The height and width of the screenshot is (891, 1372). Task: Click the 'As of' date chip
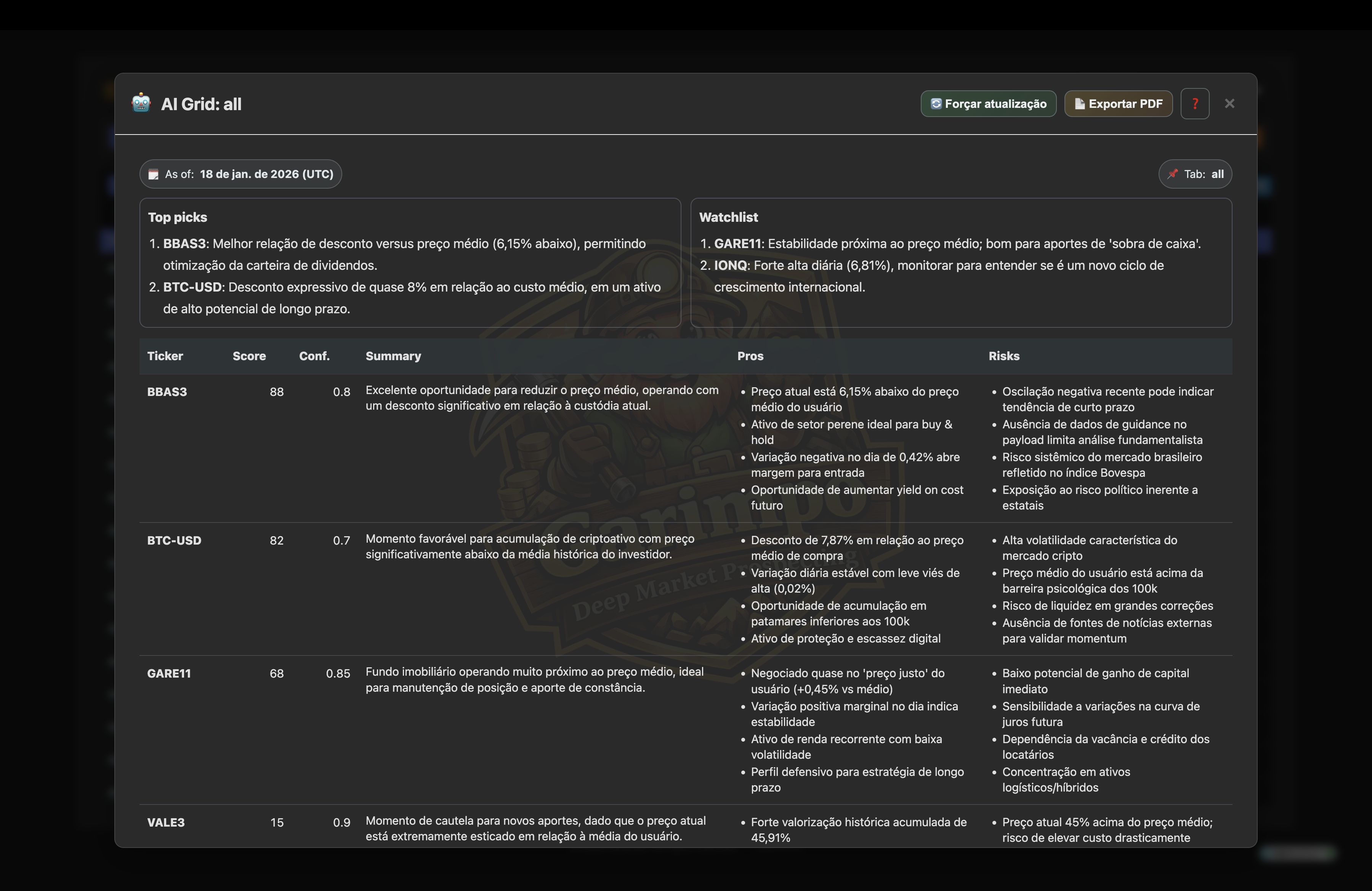click(x=240, y=173)
